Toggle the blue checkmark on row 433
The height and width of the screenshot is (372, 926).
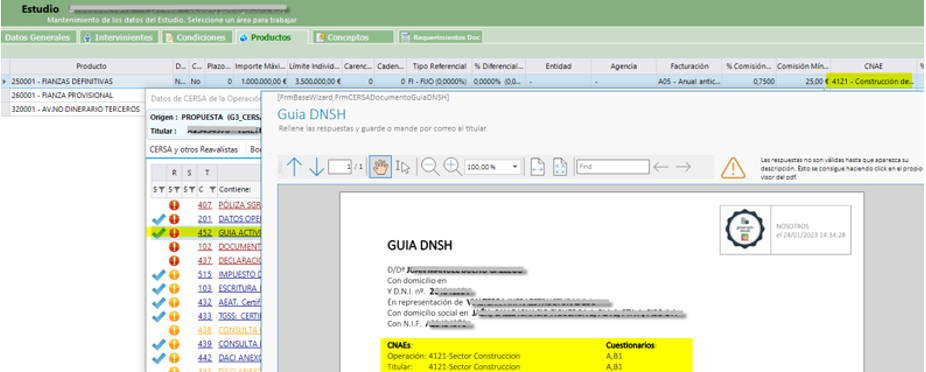pos(158,316)
